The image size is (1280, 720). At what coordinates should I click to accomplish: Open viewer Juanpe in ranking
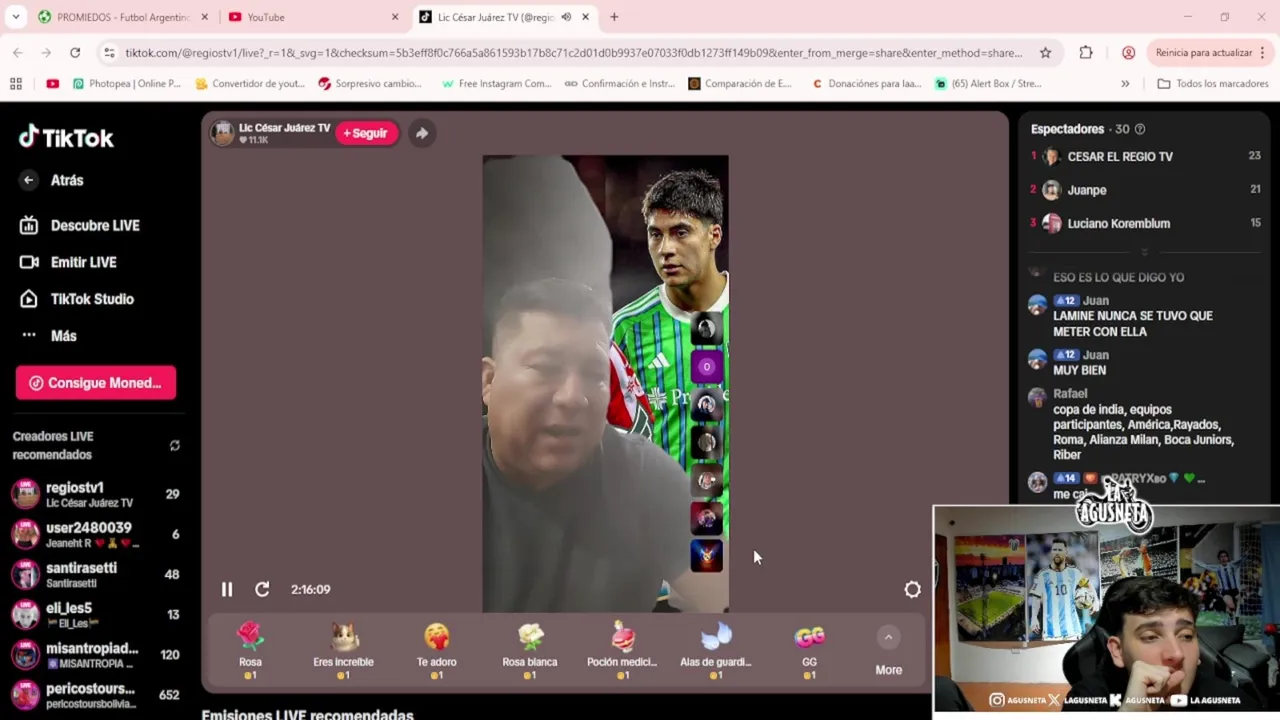tap(1145, 190)
